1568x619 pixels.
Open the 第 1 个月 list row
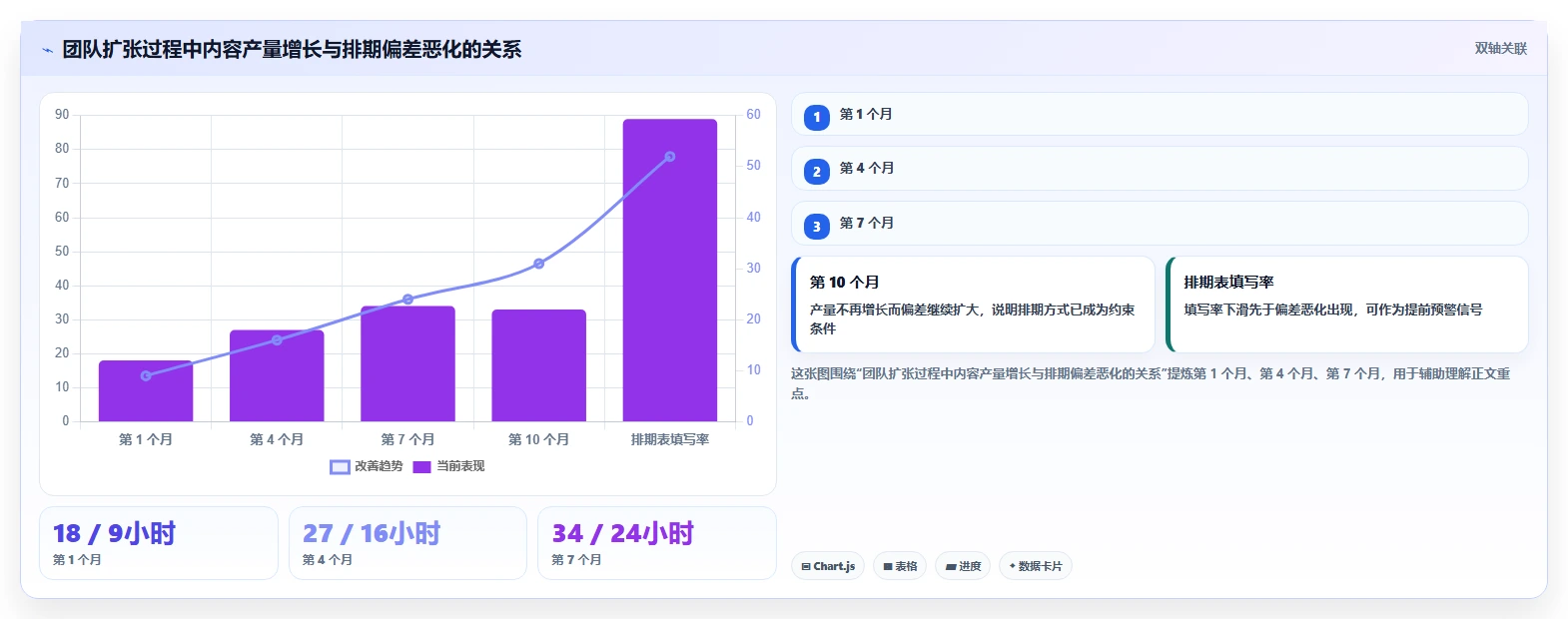click(x=1160, y=114)
